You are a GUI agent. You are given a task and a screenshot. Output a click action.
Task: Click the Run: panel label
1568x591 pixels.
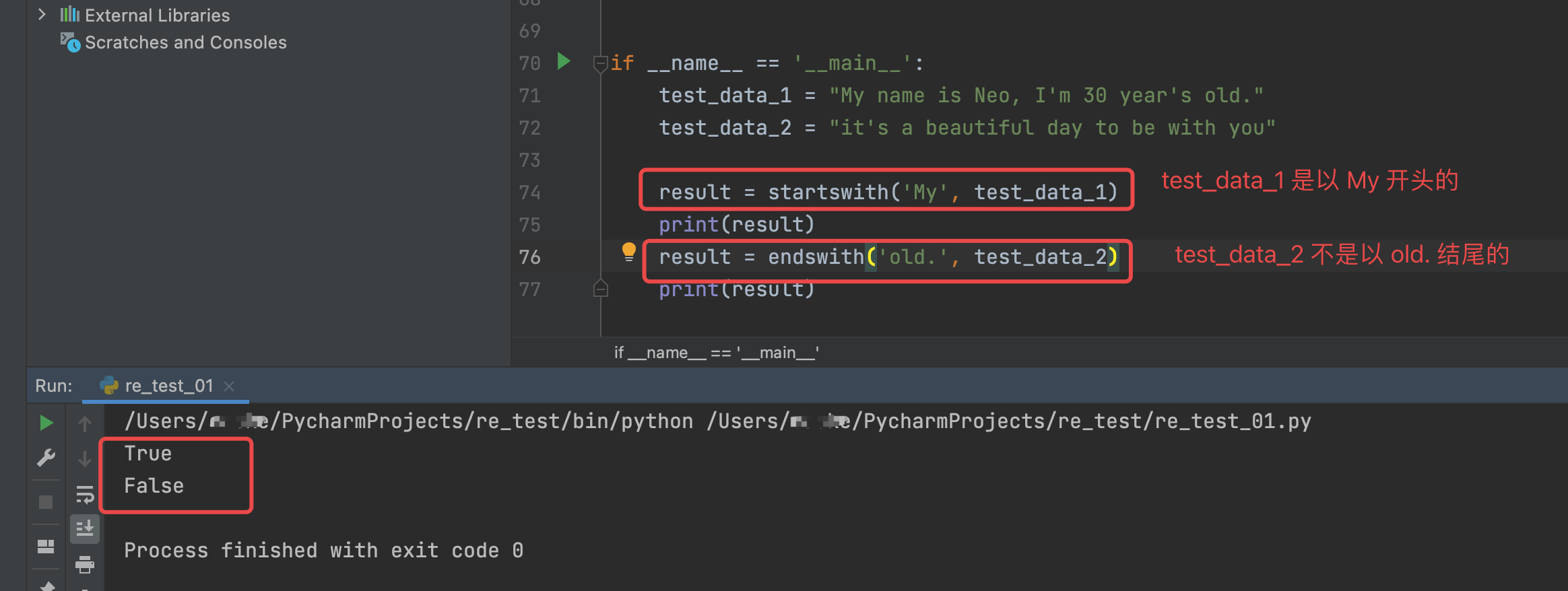click(x=54, y=386)
